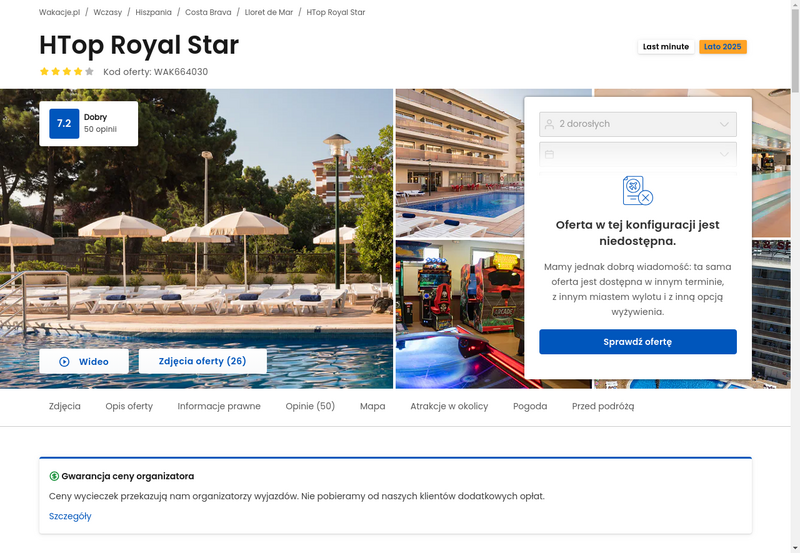Image resolution: width=800 pixels, height=553 pixels.
Task: Click the play icon on Wideo button
Action: tap(64, 362)
